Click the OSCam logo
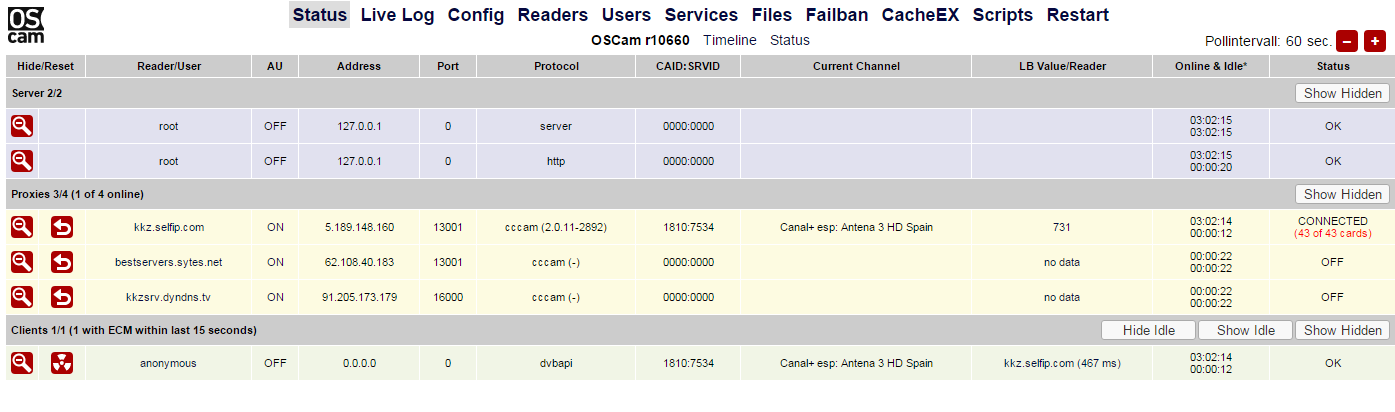1395x412 pixels. [26, 25]
